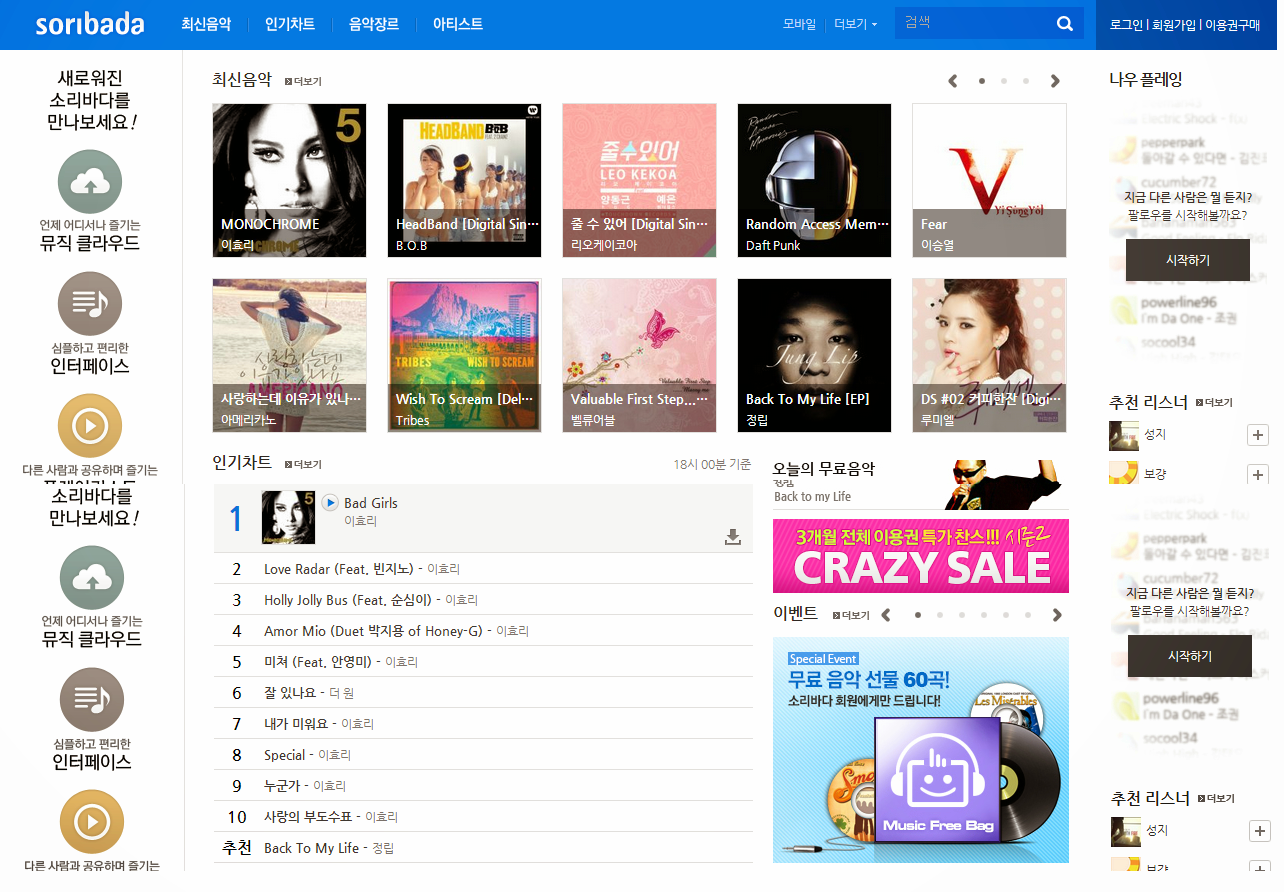Open the 사랑의 부도수표 chart song
1284x892 pixels.
click(x=308, y=817)
